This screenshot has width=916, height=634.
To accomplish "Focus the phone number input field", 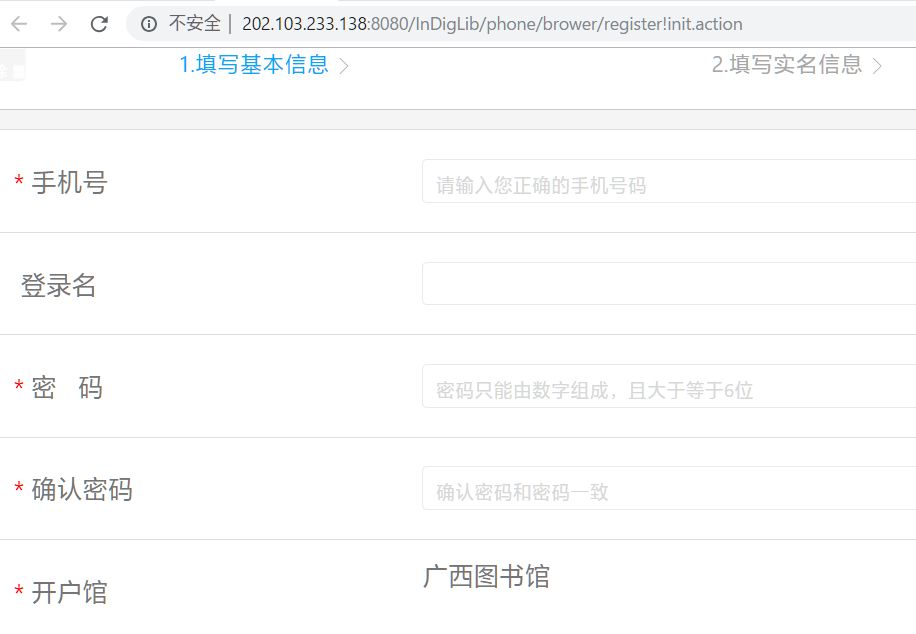I will pyautogui.click(x=668, y=182).
